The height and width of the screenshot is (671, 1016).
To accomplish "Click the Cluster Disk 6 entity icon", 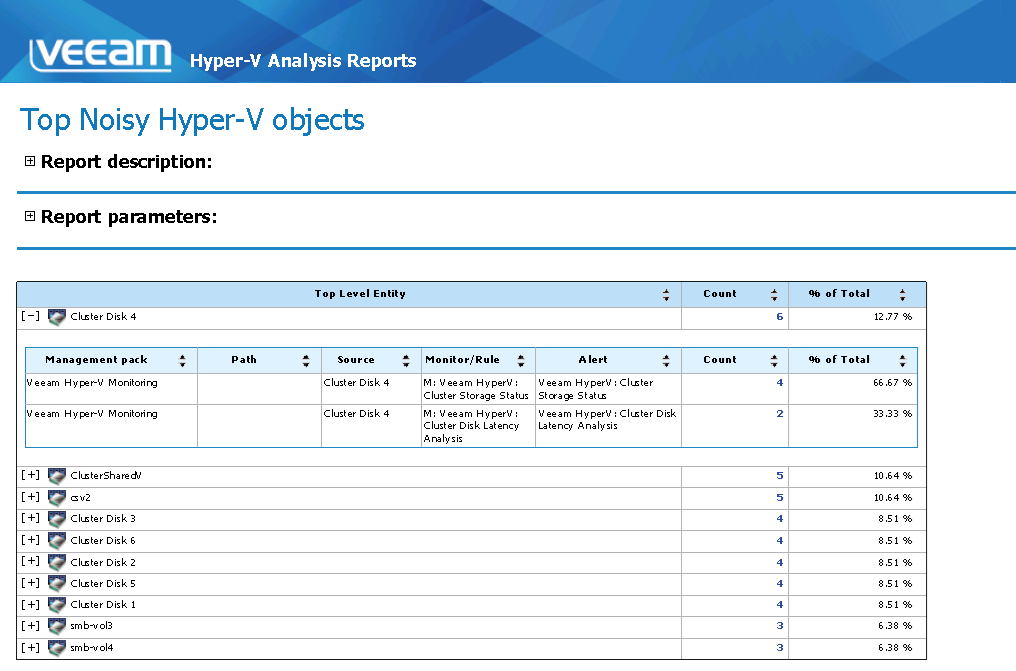I will pos(57,541).
